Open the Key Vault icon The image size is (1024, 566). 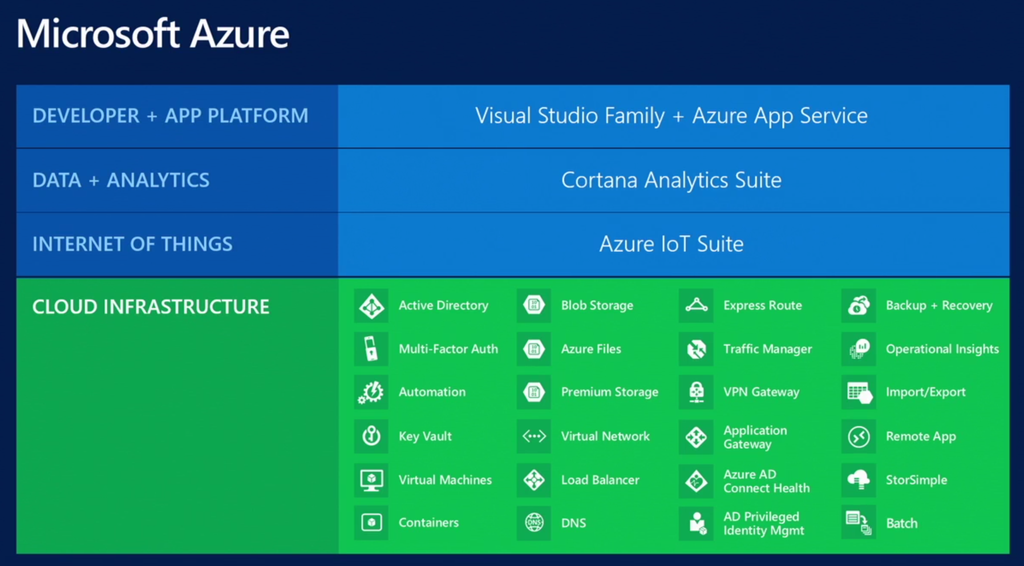[371, 436]
